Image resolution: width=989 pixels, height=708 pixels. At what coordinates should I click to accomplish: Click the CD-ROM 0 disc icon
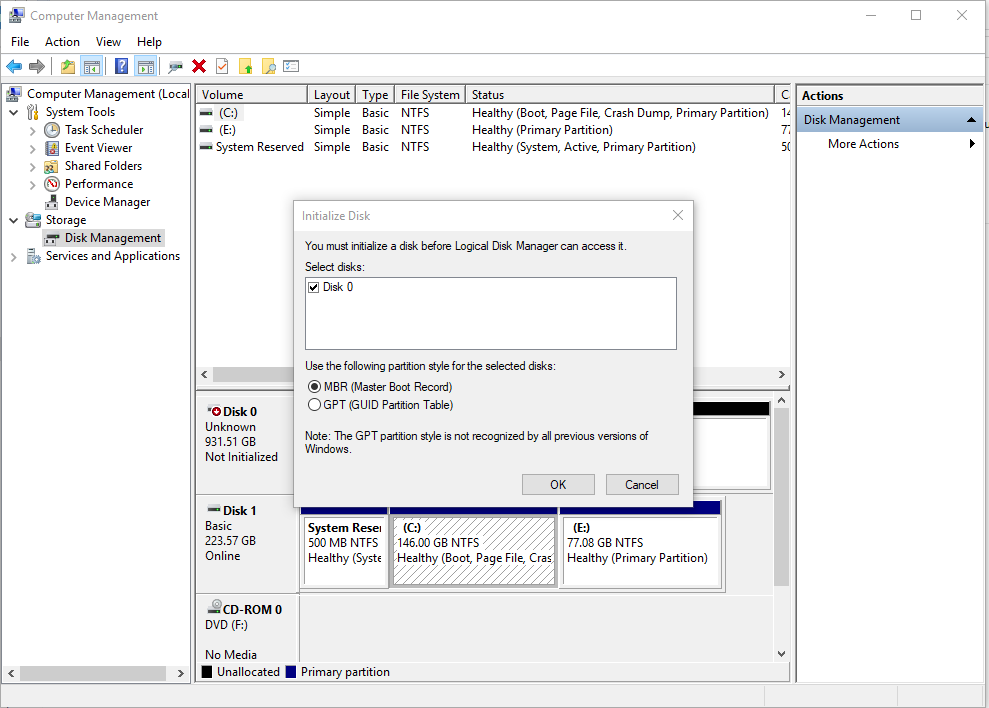[214, 607]
